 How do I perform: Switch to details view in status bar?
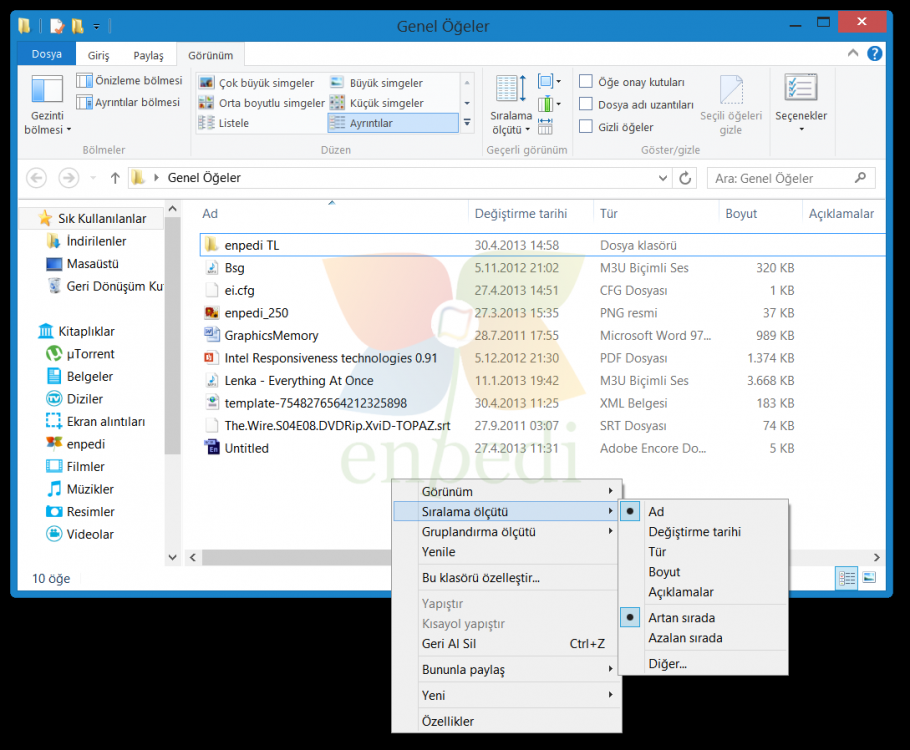[x=847, y=578]
